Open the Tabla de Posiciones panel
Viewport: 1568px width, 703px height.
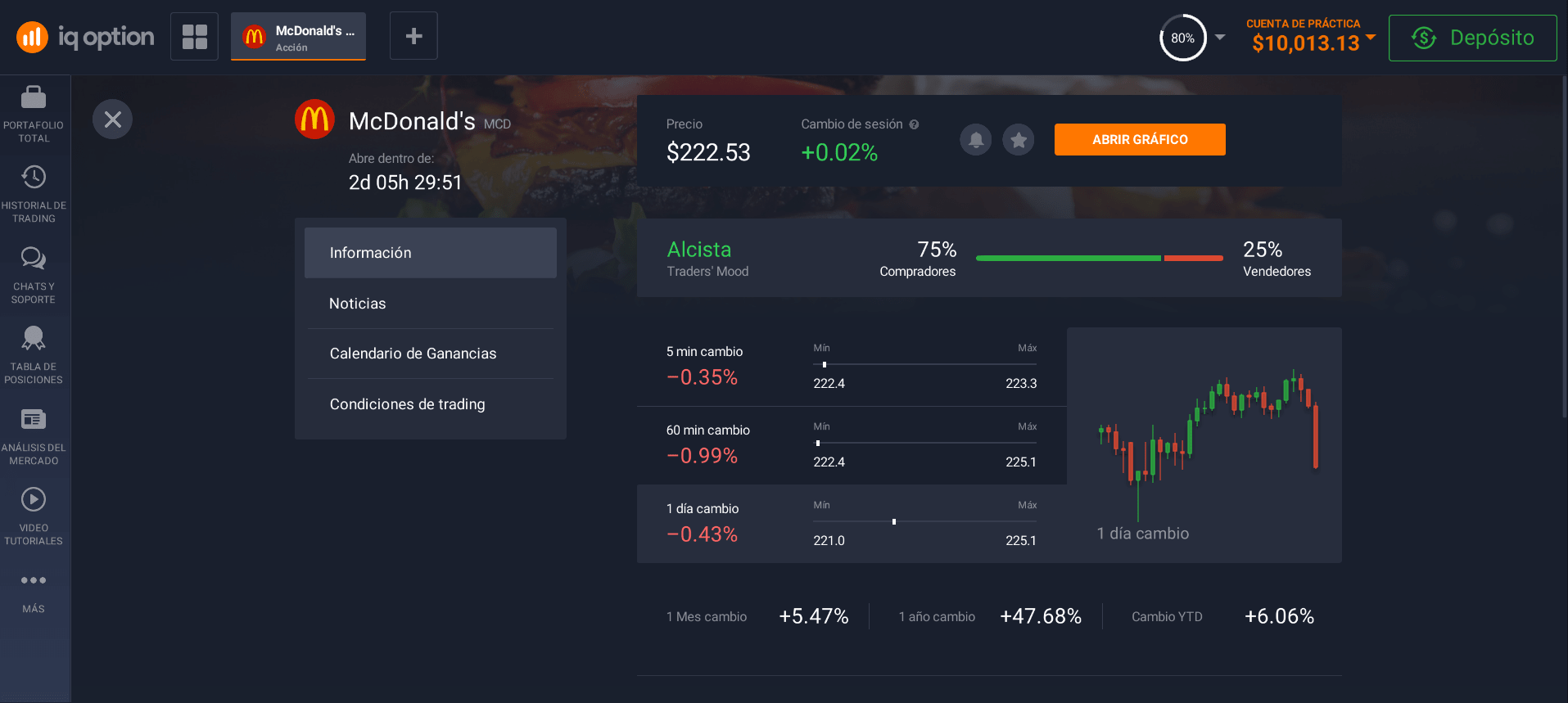[34, 352]
